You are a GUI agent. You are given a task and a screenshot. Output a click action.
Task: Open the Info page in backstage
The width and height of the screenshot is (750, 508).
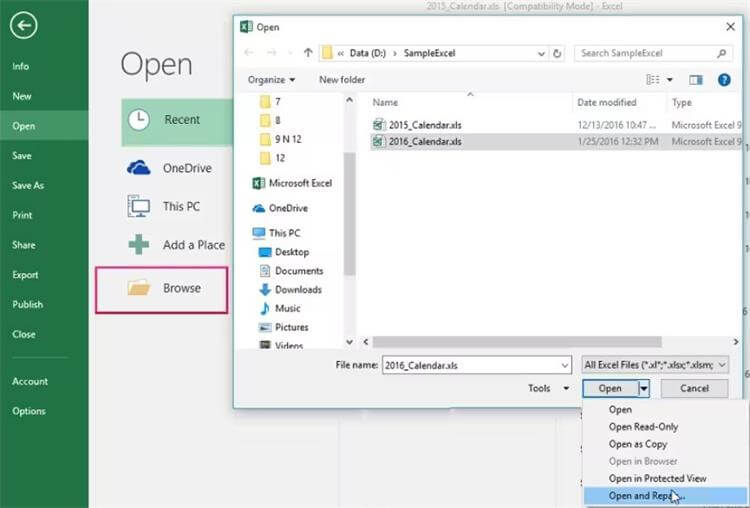click(x=21, y=66)
